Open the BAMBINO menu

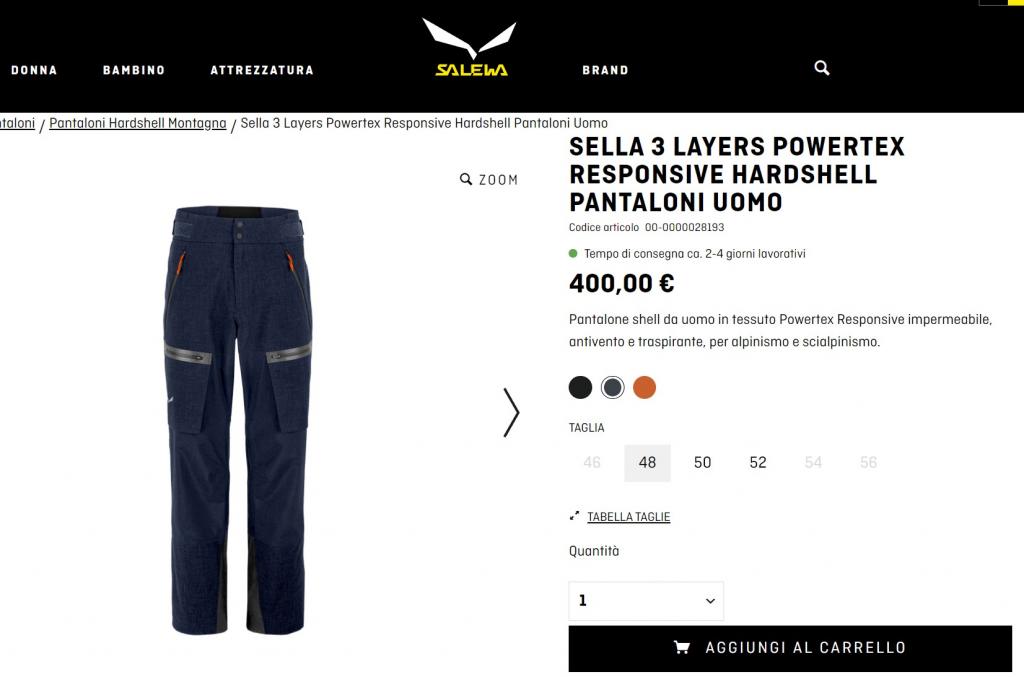[x=134, y=70]
